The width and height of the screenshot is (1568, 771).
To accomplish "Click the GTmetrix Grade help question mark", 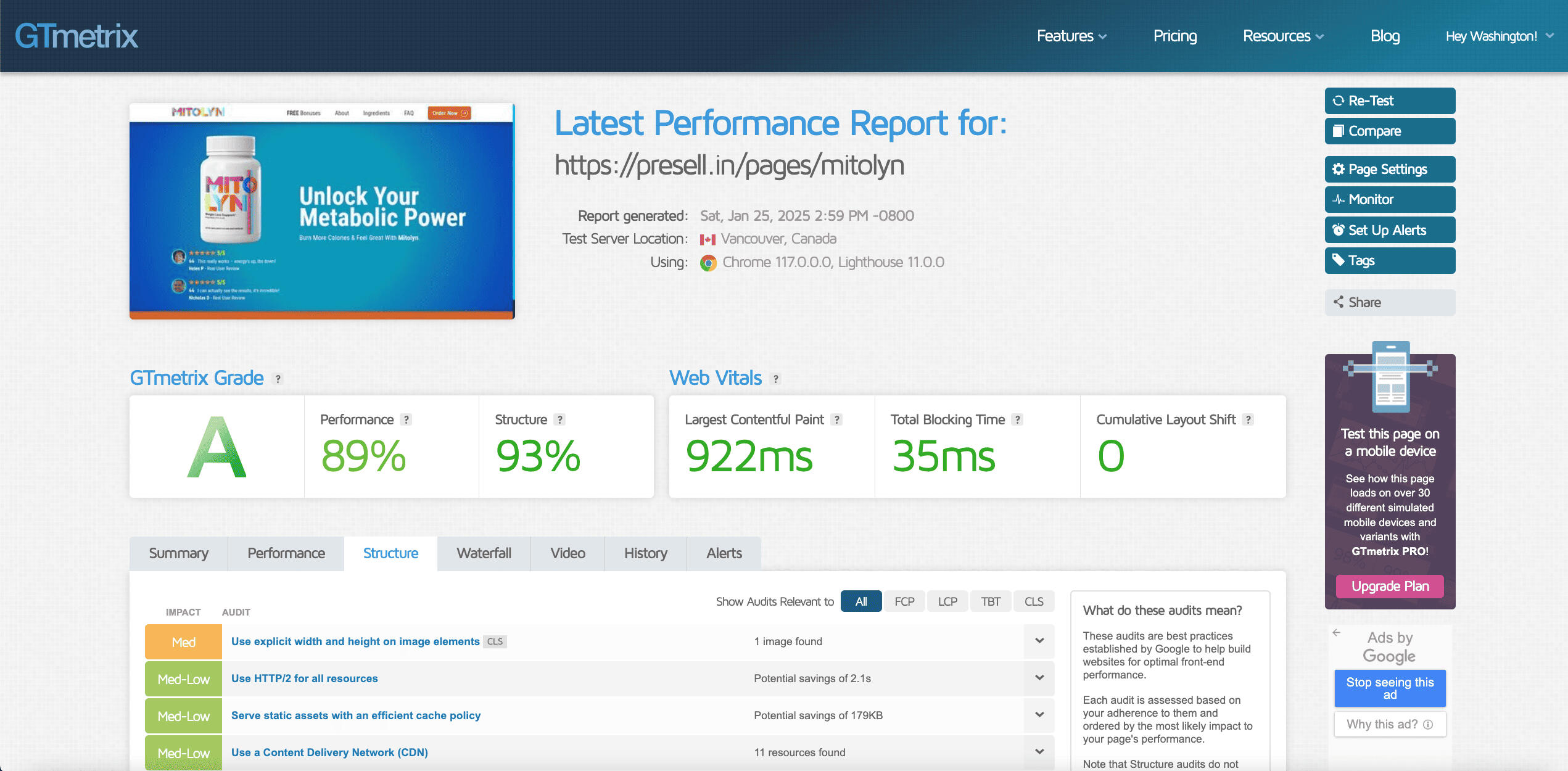I will pyautogui.click(x=278, y=379).
